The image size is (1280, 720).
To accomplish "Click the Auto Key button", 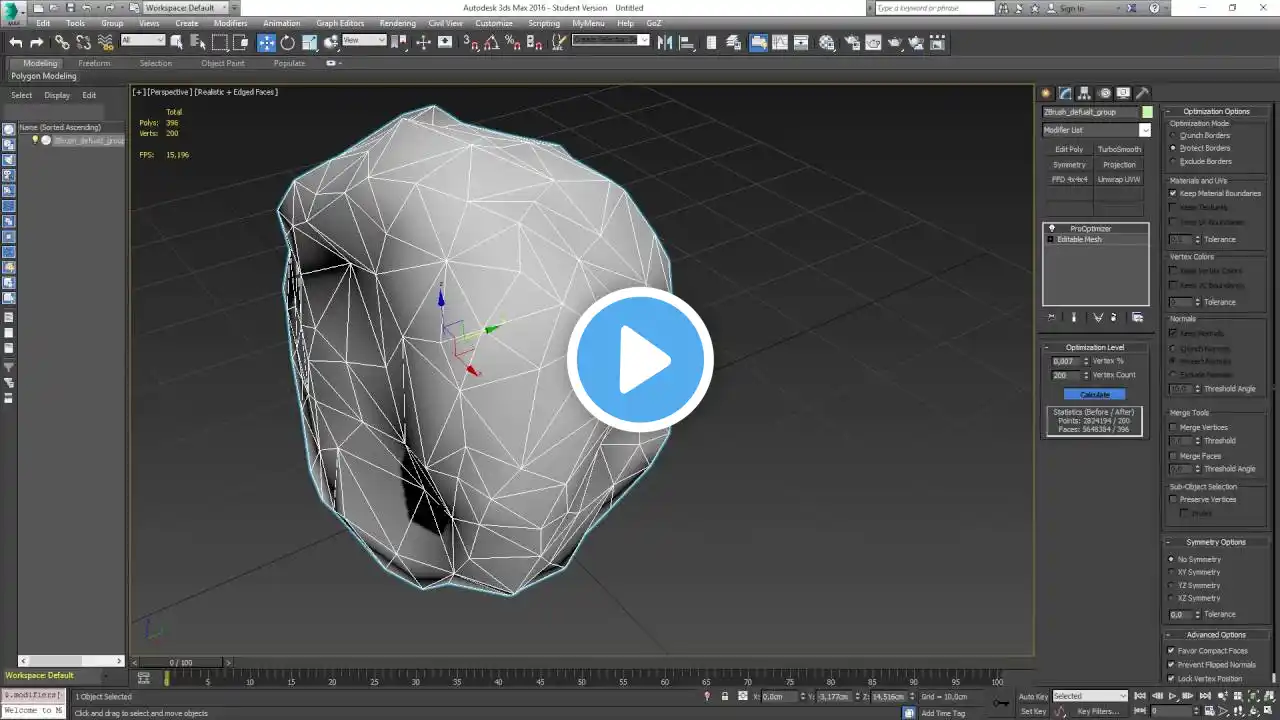I will 1033,696.
